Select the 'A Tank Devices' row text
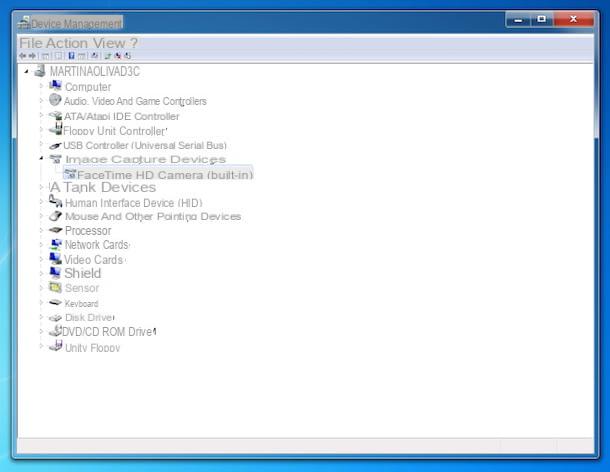Screen dimensions: 610x472 [103, 187]
